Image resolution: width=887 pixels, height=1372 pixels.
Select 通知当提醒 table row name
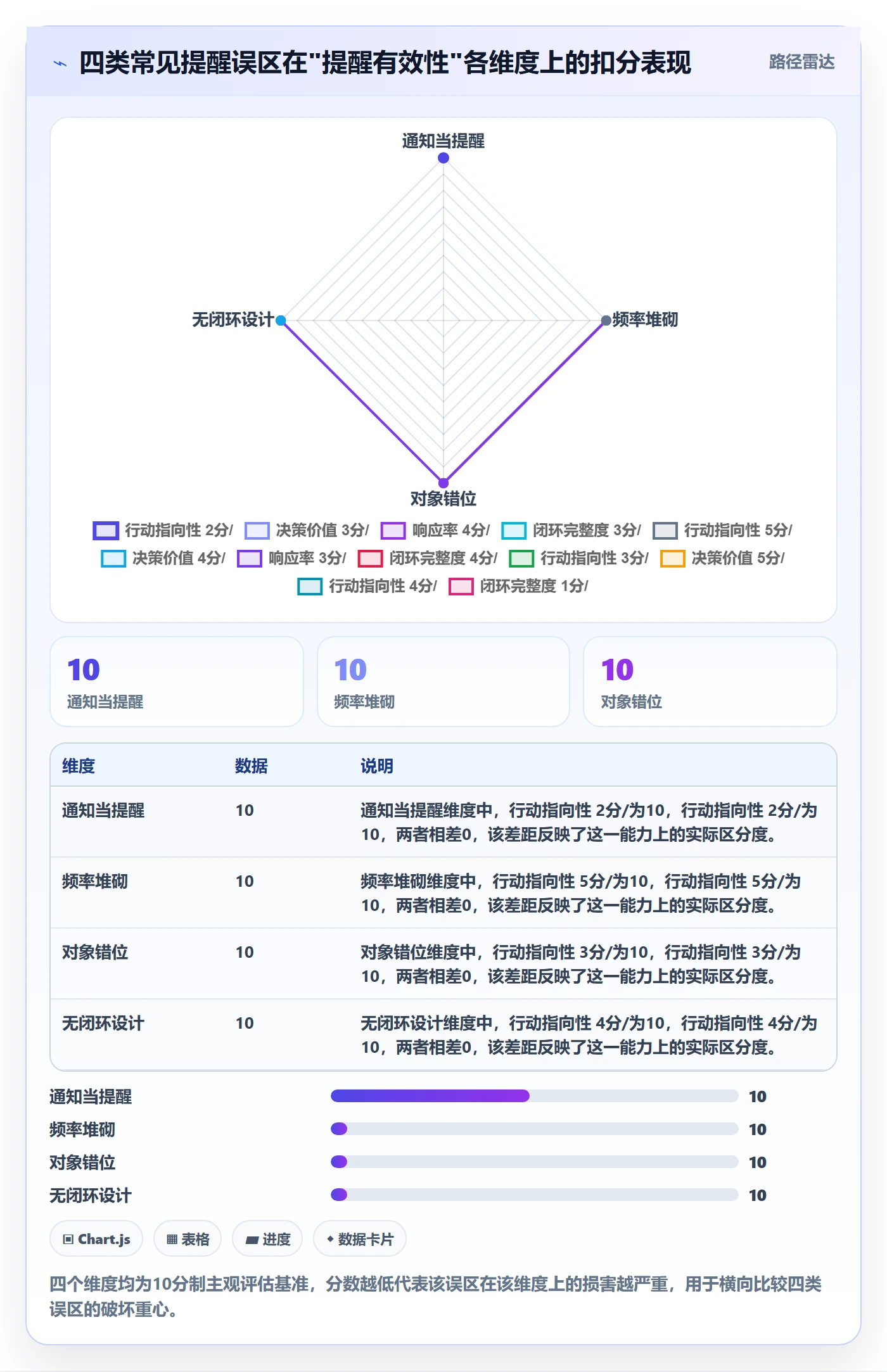click(x=103, y=810)
